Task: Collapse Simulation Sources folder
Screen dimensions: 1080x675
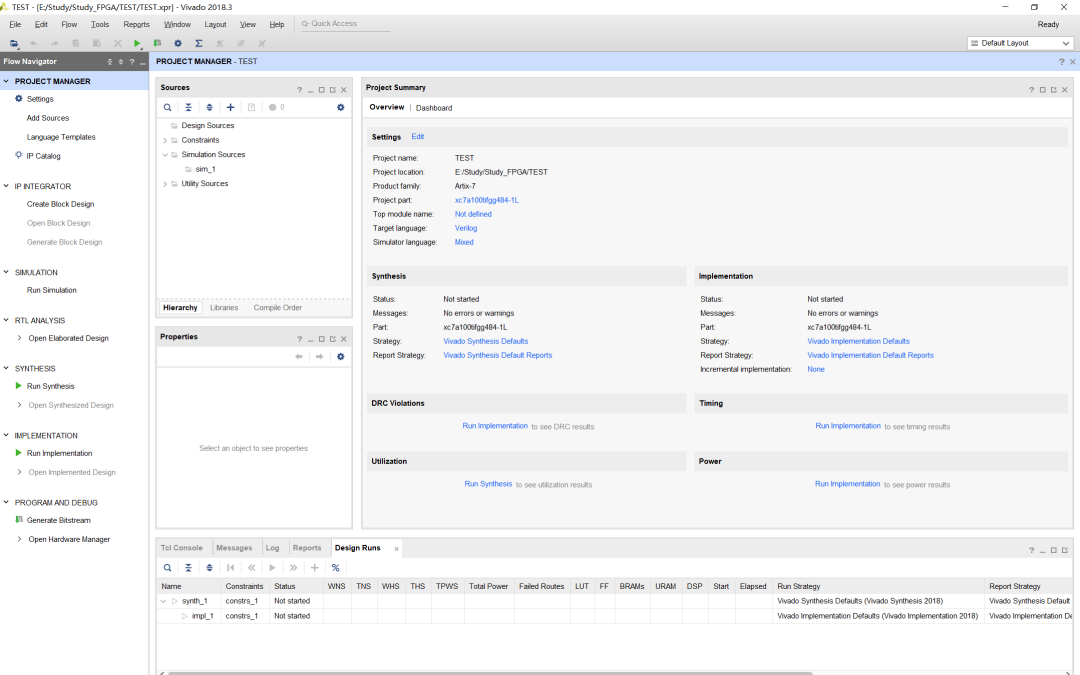Action: 165,155
